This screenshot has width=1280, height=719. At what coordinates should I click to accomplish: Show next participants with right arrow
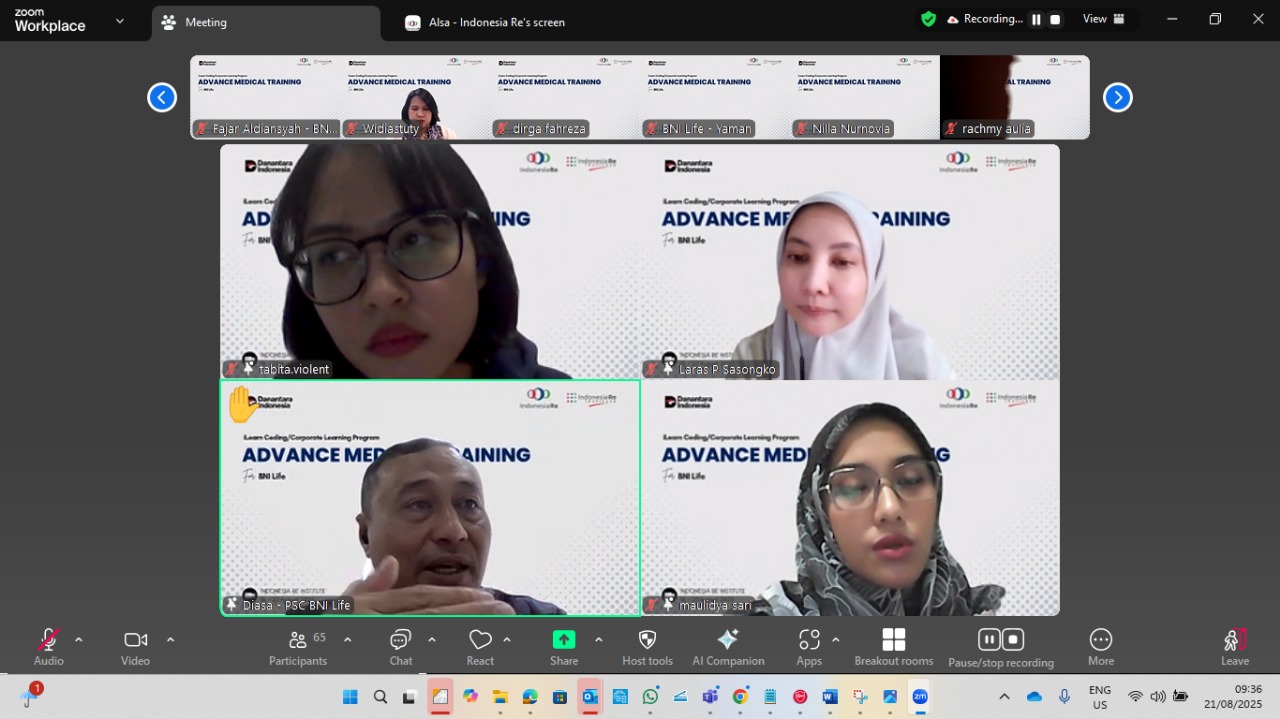[x=1117, y=97]
